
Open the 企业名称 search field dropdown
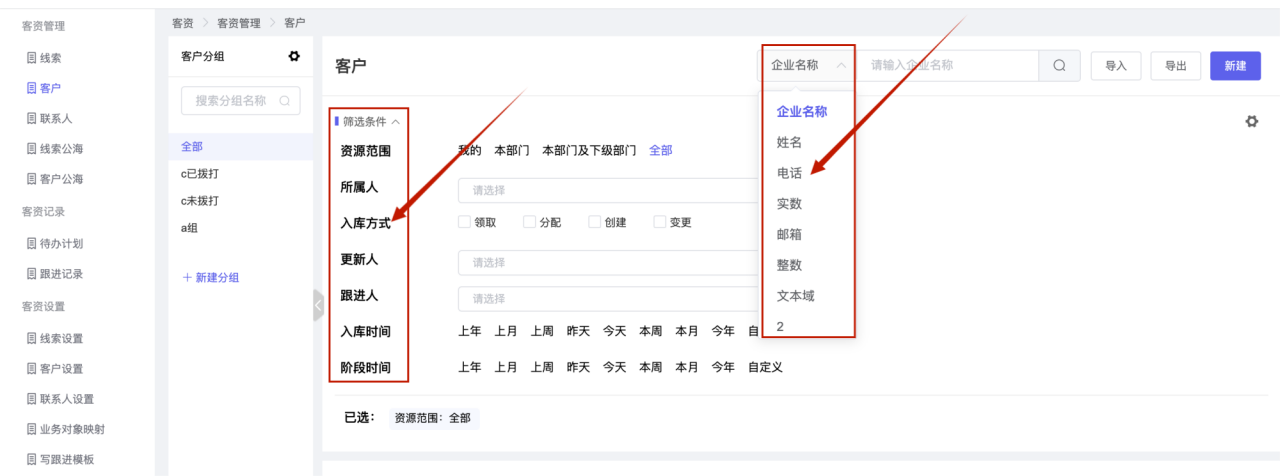808,65
